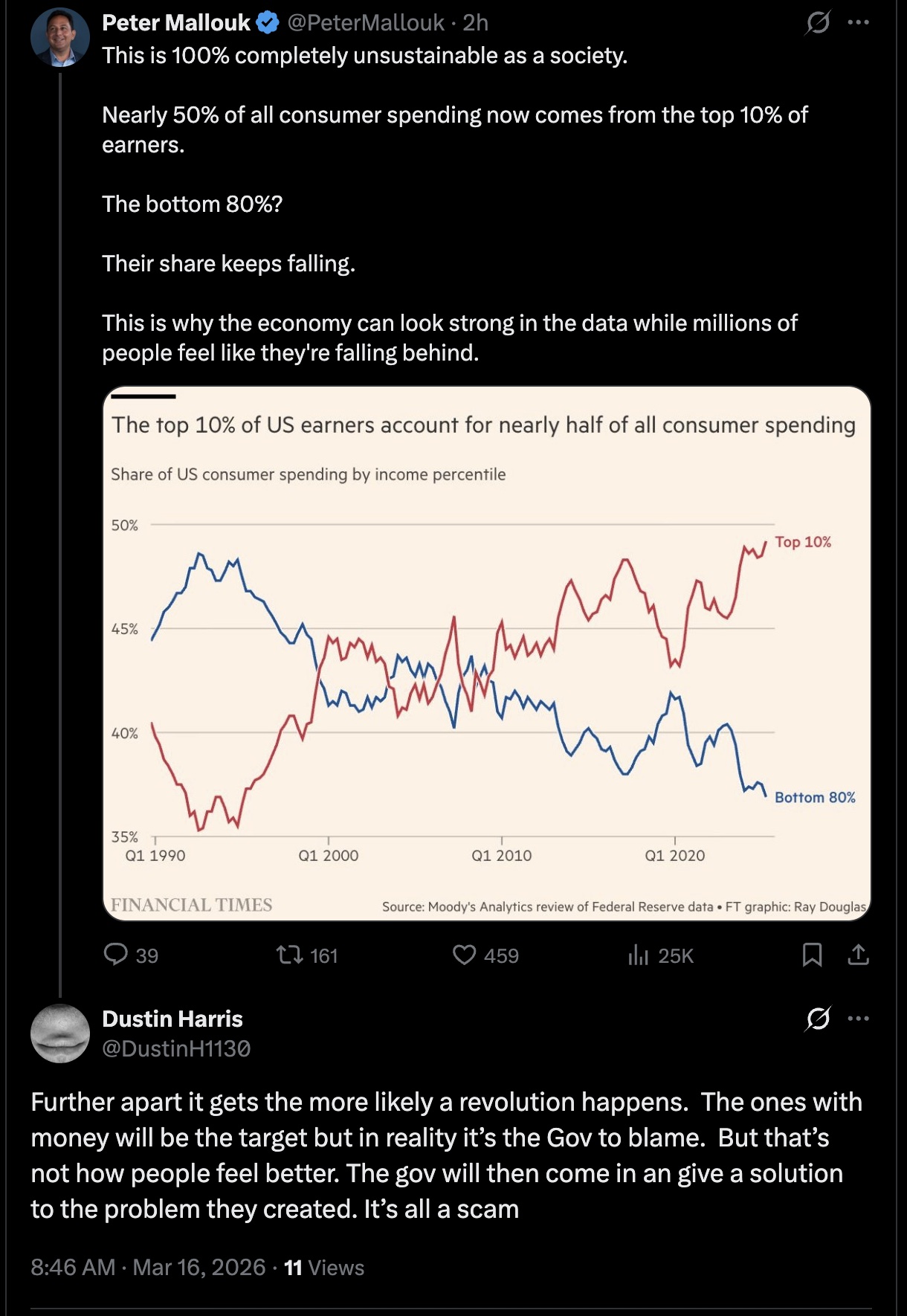Open Peter Mallouk's profile picture
This screenshot has width=907, height=1316.
(x=60, y=37)
